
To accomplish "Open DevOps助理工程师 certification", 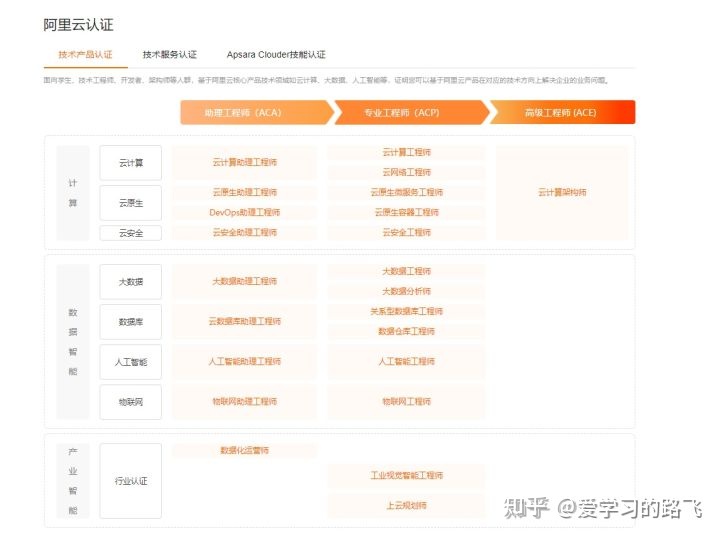I will click(245, 213).
